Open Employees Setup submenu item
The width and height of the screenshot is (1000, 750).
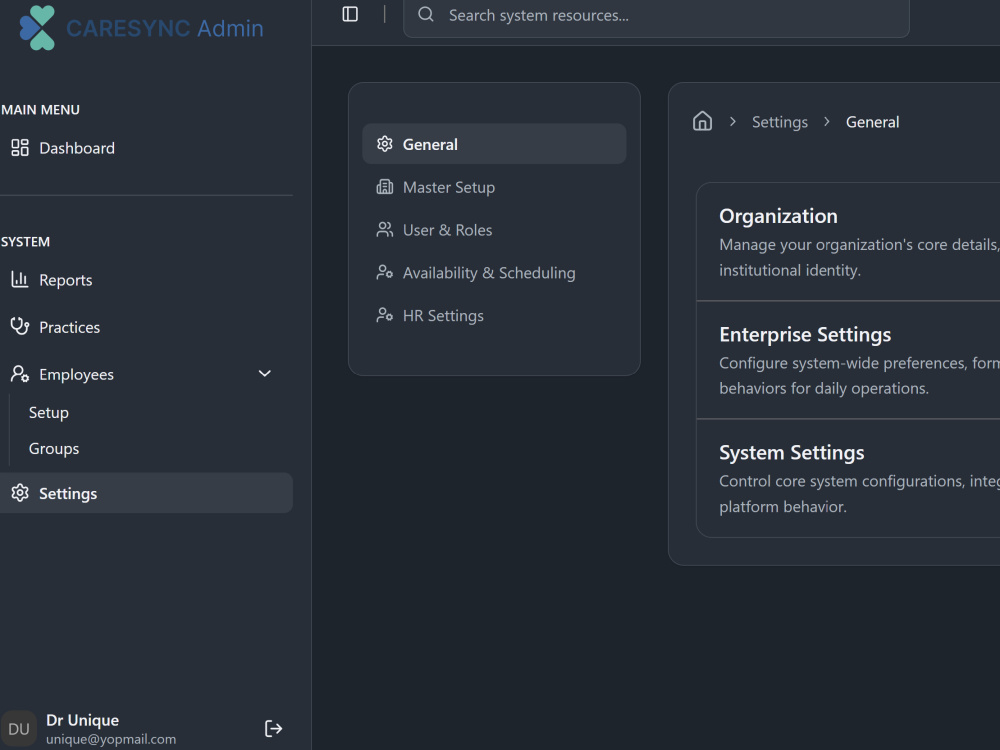48,413
